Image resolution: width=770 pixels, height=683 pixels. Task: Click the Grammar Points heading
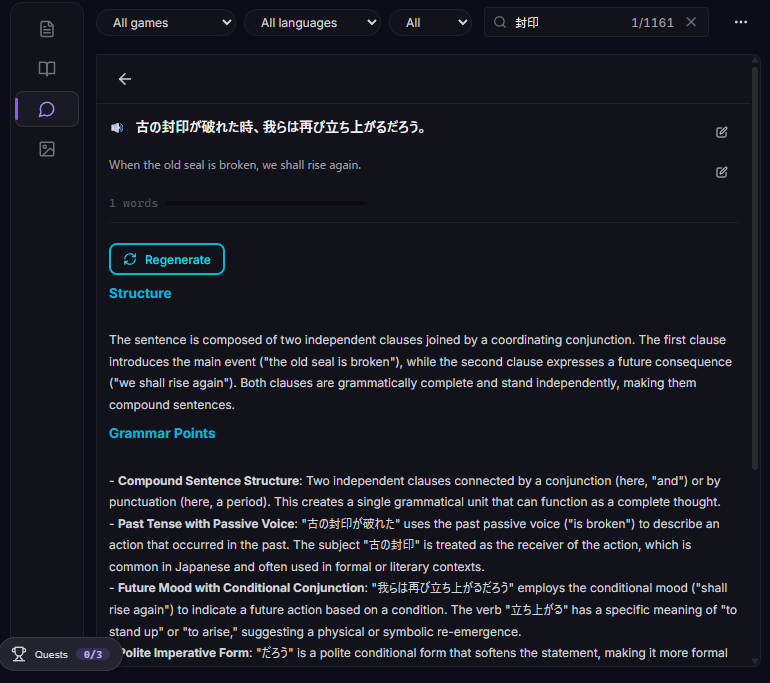click(x=162, y=433)
